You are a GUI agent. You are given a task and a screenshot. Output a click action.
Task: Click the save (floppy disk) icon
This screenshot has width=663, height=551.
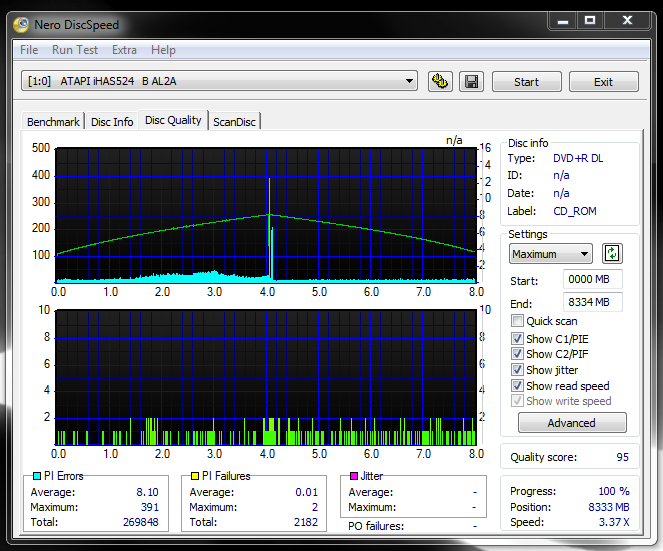coord(470,82)
